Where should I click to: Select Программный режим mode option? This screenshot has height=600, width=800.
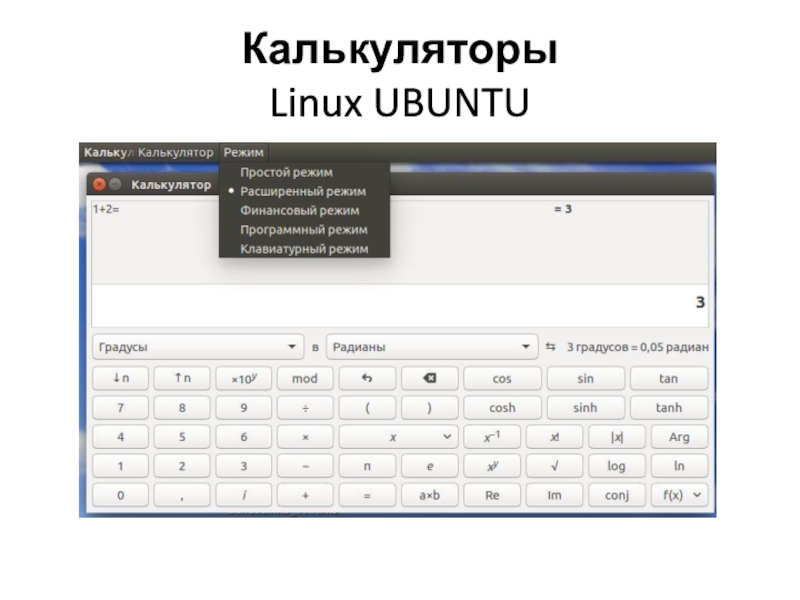(x=304, y=230)
